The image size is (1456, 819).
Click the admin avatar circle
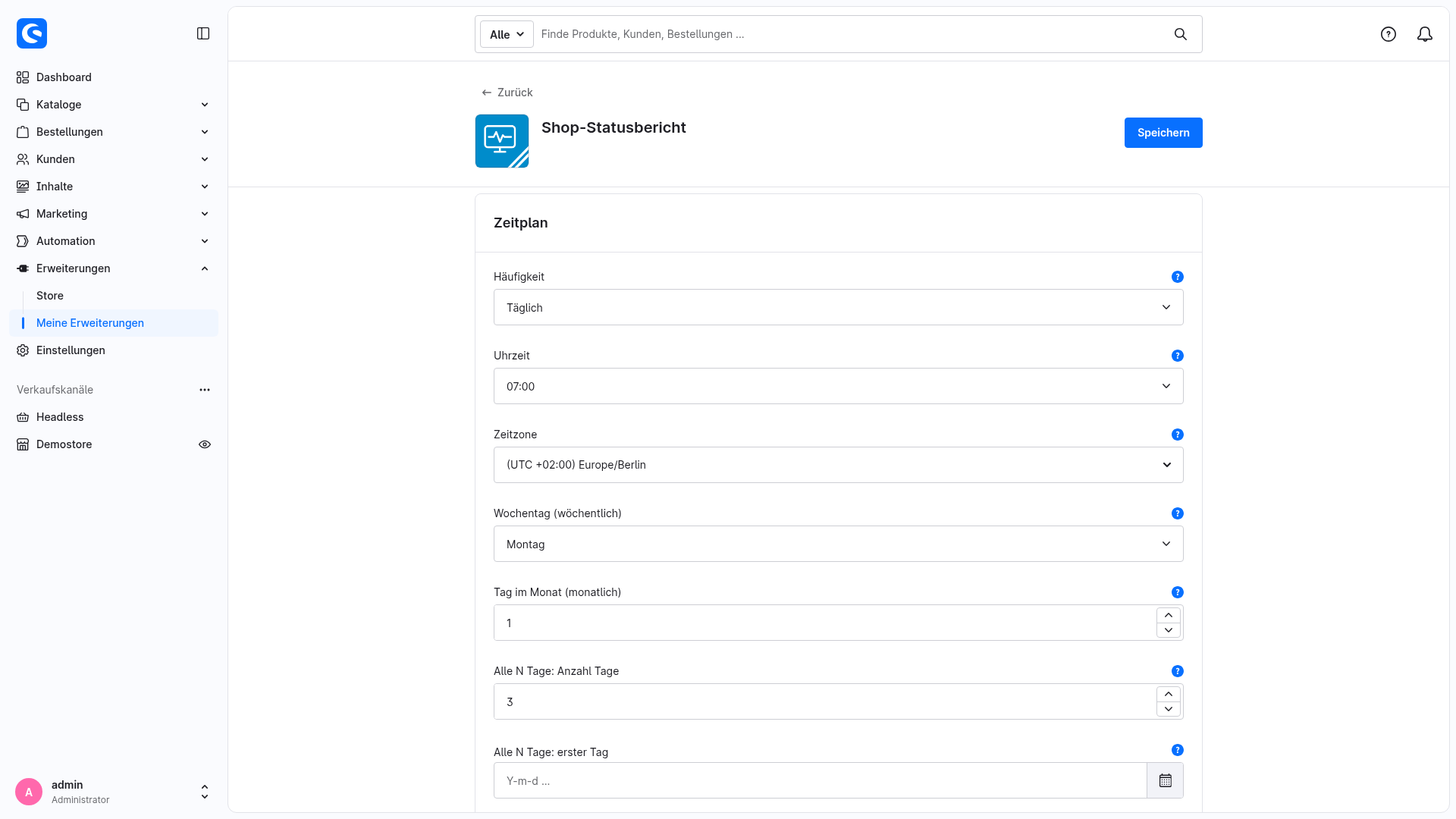point(29,792)
